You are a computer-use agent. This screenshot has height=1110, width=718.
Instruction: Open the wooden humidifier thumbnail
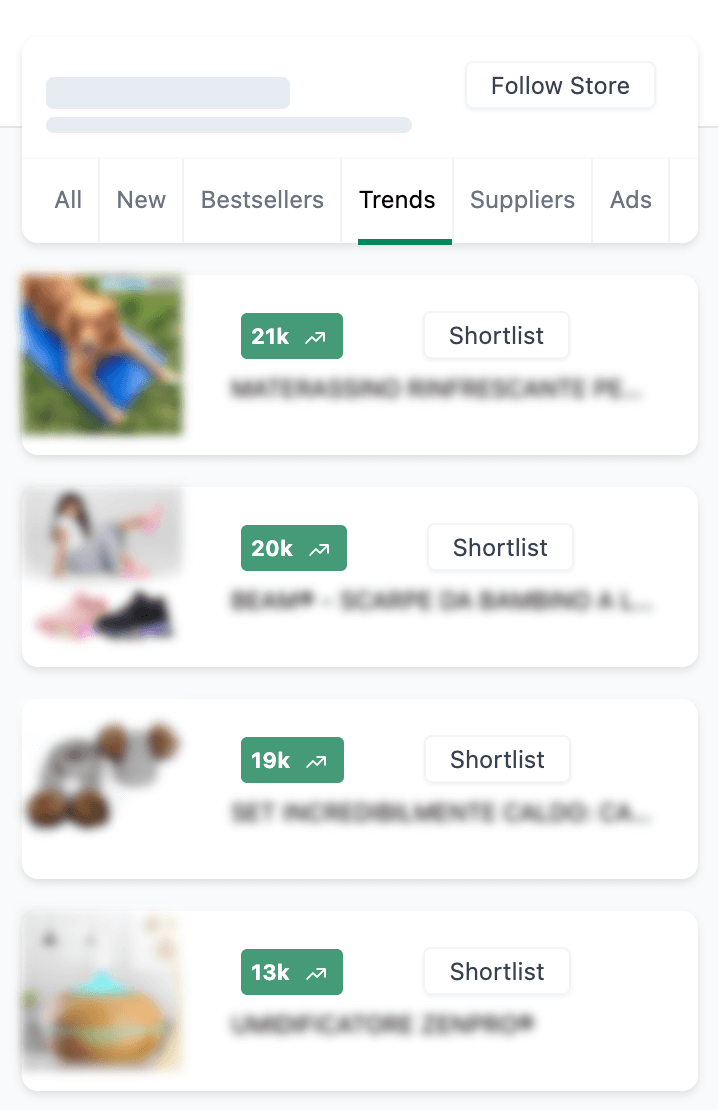pos(102,991)
